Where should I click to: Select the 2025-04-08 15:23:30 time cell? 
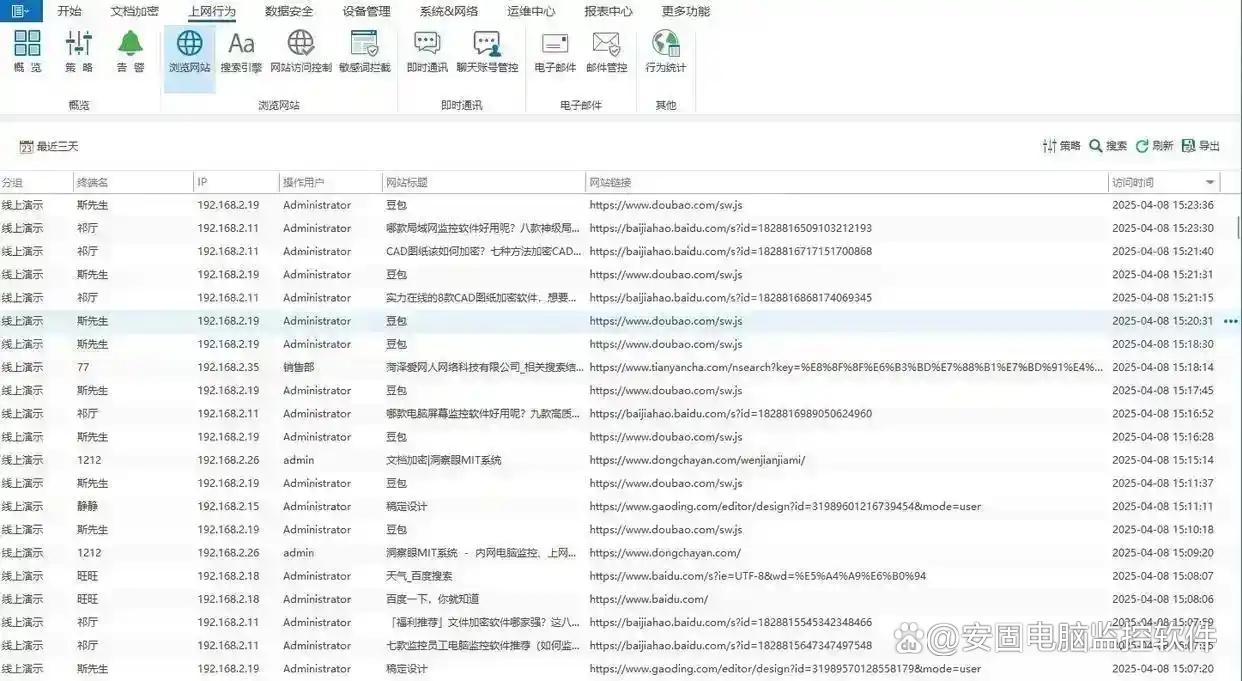click(x=1163, y=228)
